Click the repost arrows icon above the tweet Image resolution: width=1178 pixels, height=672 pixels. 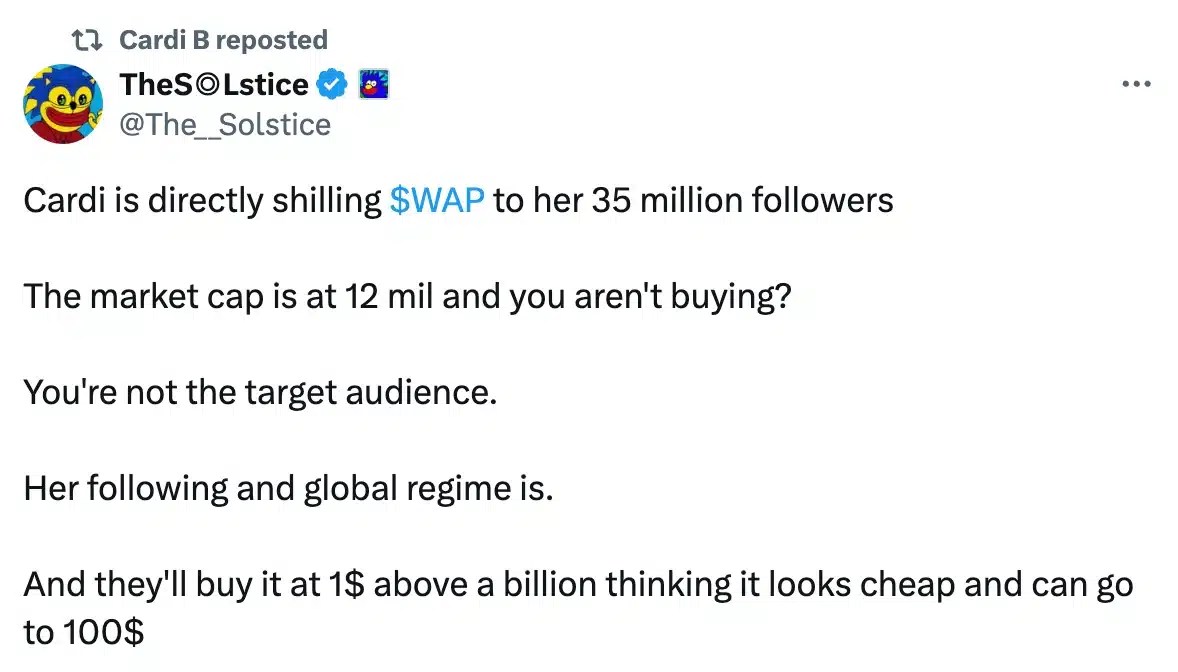click(x=90, y=40)
